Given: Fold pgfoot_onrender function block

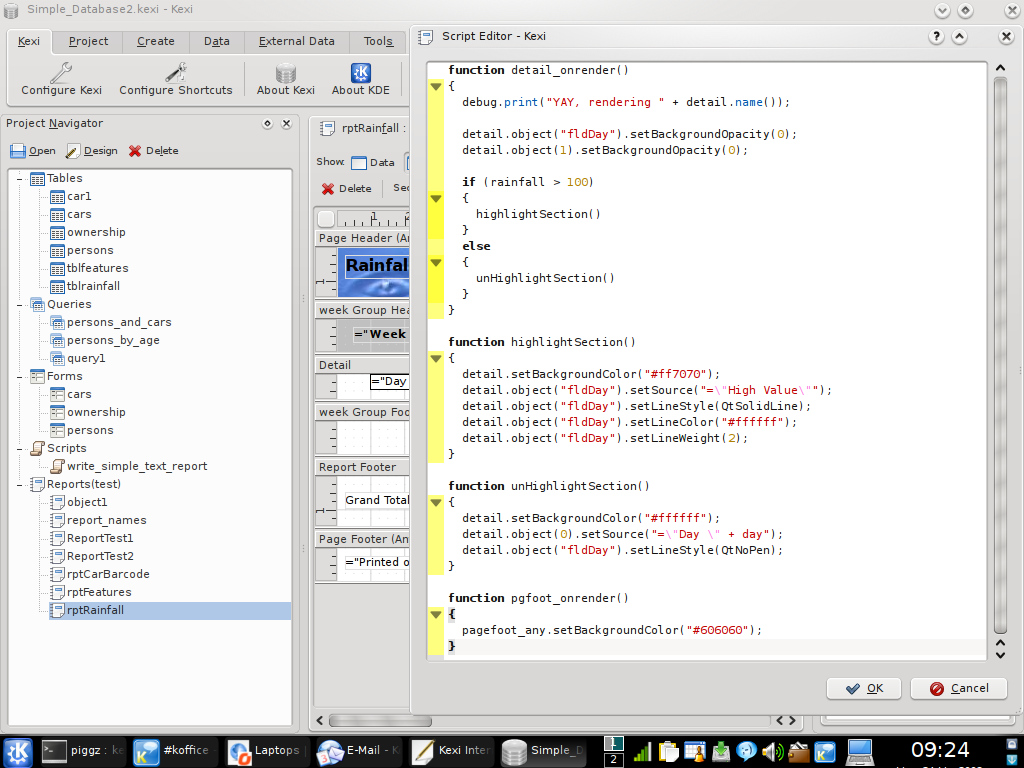Looking at the screenshot, I should (436, 615).
